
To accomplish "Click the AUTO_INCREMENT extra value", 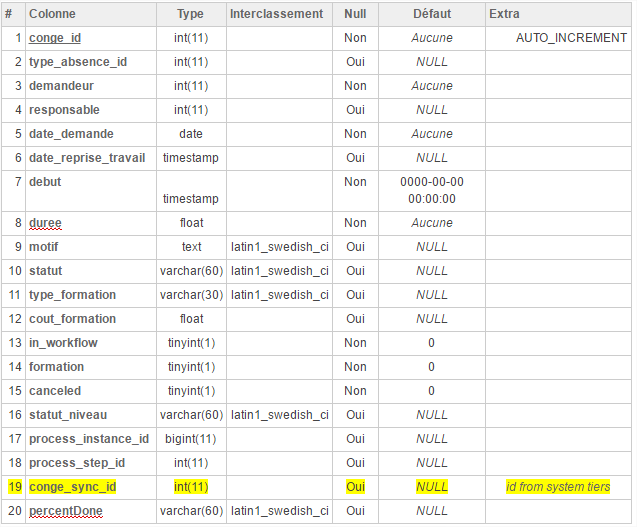I will coord(571,38).
